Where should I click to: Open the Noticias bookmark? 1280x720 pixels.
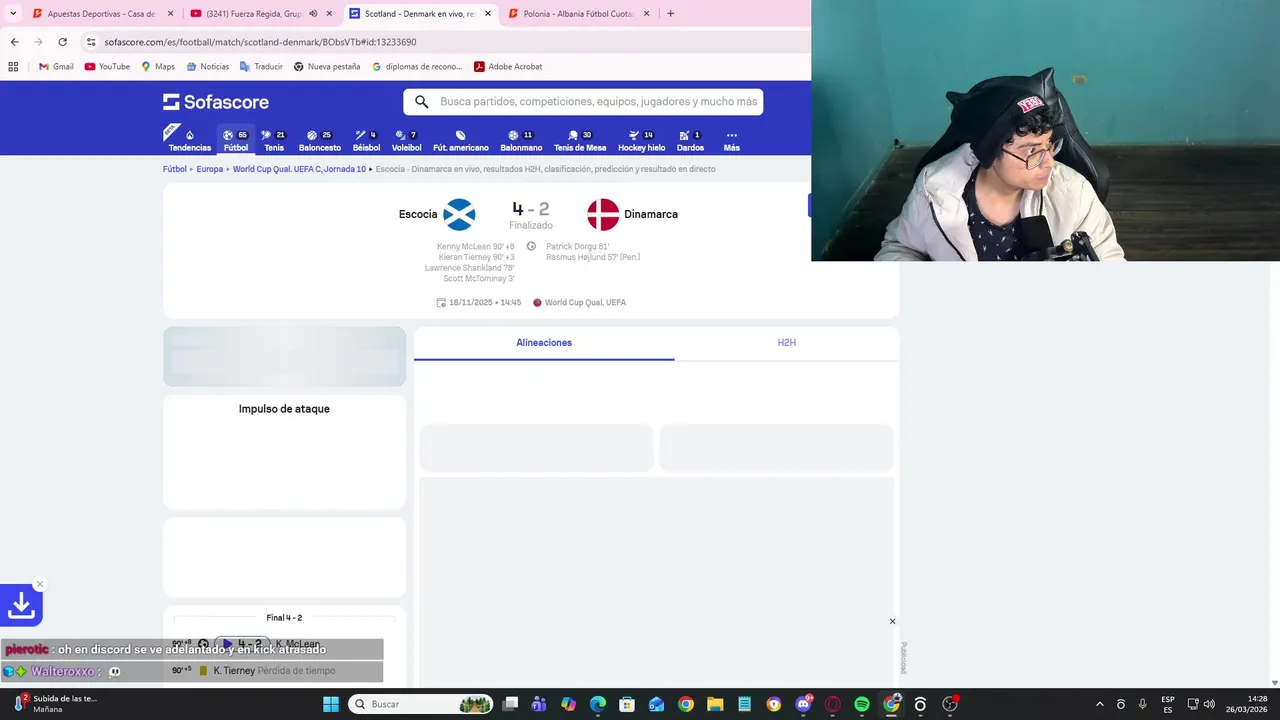tap(207, 67)
